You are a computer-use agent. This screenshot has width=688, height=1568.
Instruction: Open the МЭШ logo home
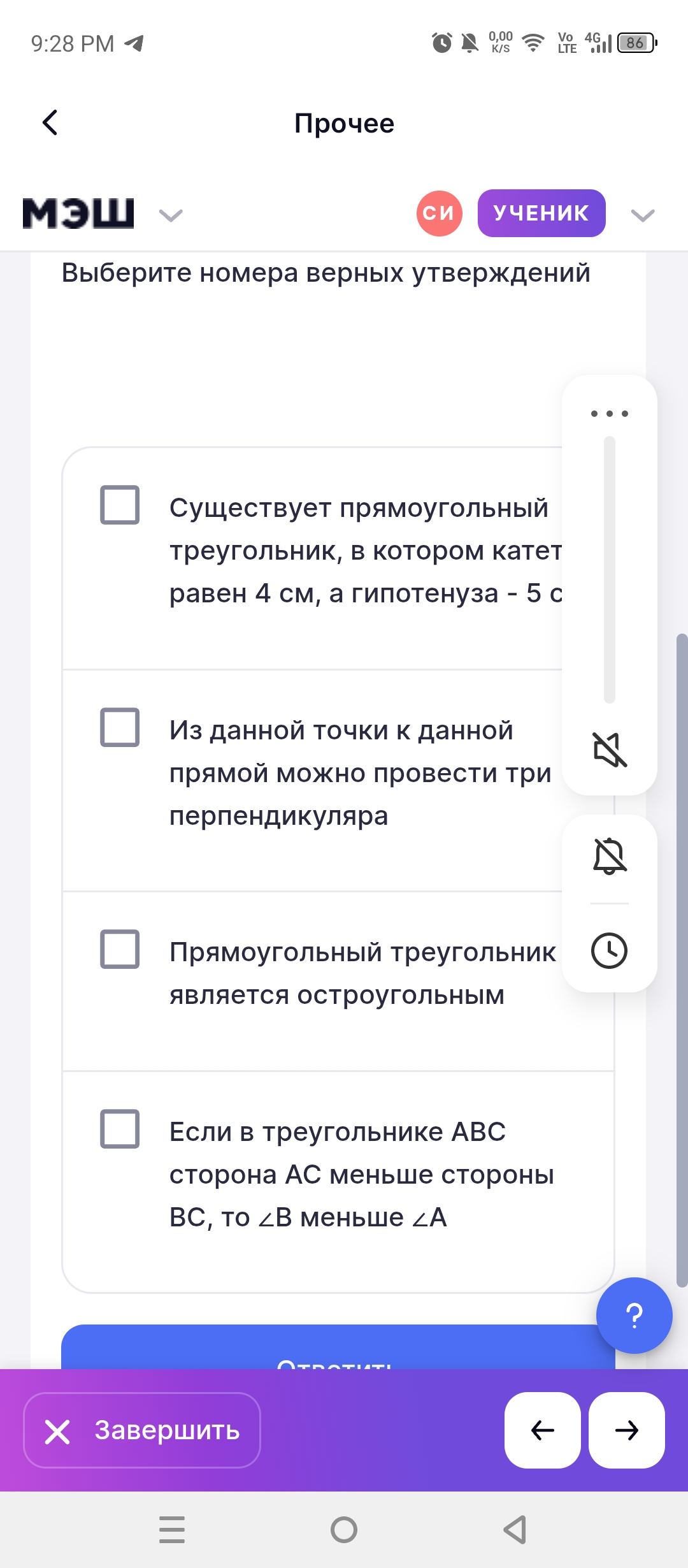pos(78,214)
